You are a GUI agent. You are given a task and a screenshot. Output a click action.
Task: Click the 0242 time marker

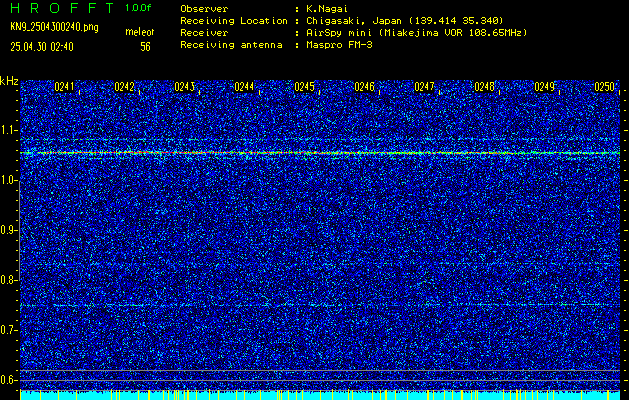pos(124,87)
